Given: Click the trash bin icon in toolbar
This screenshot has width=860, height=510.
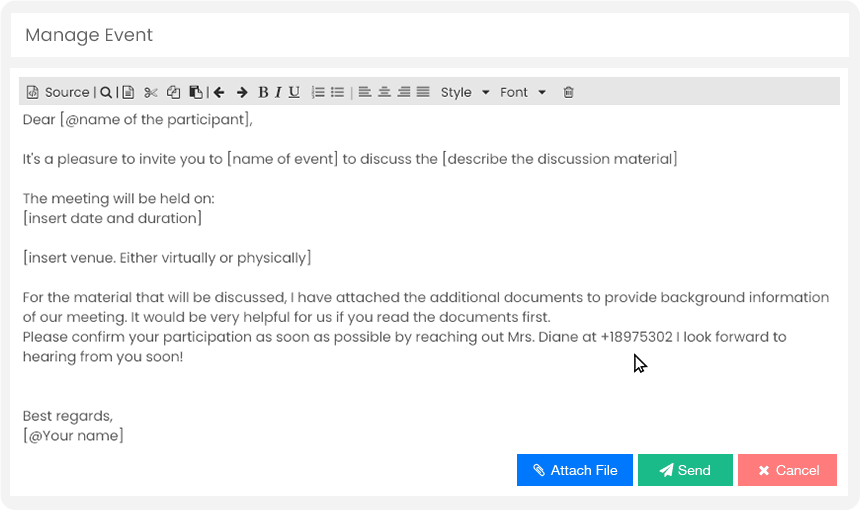Looking at the screenshot, I should tap(568, 92).
